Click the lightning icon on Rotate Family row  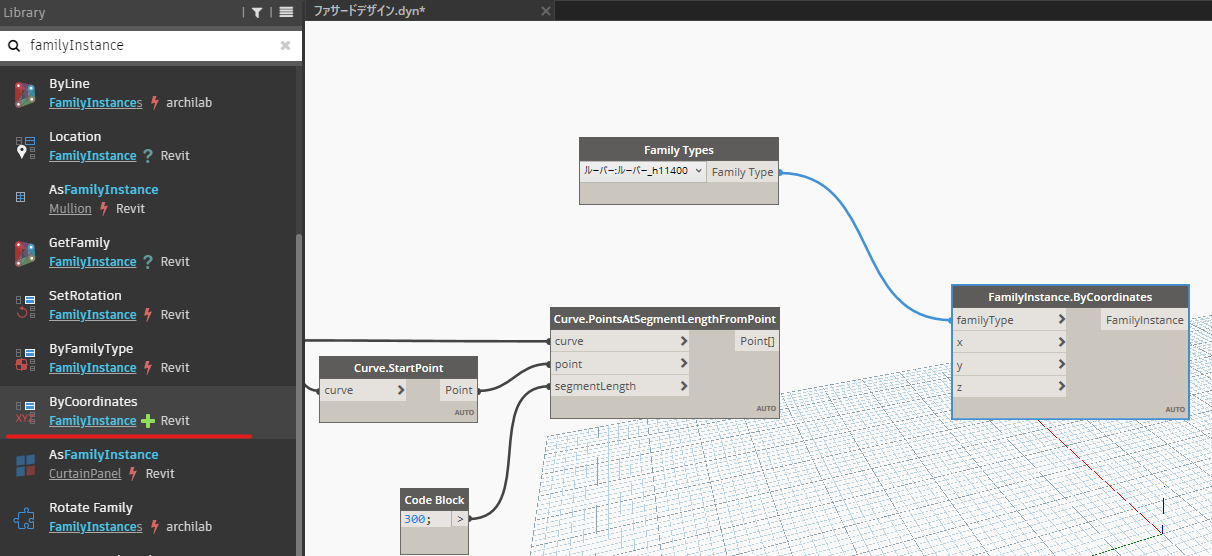click(x=155, y=527)
